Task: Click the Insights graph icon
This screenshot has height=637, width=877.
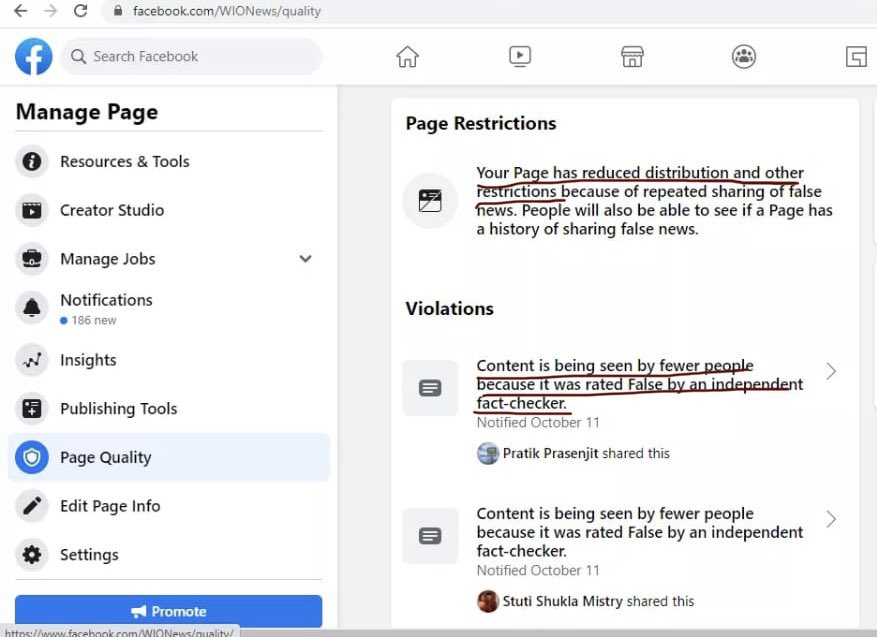Action: pyautogui.click(x=32, y=360)
